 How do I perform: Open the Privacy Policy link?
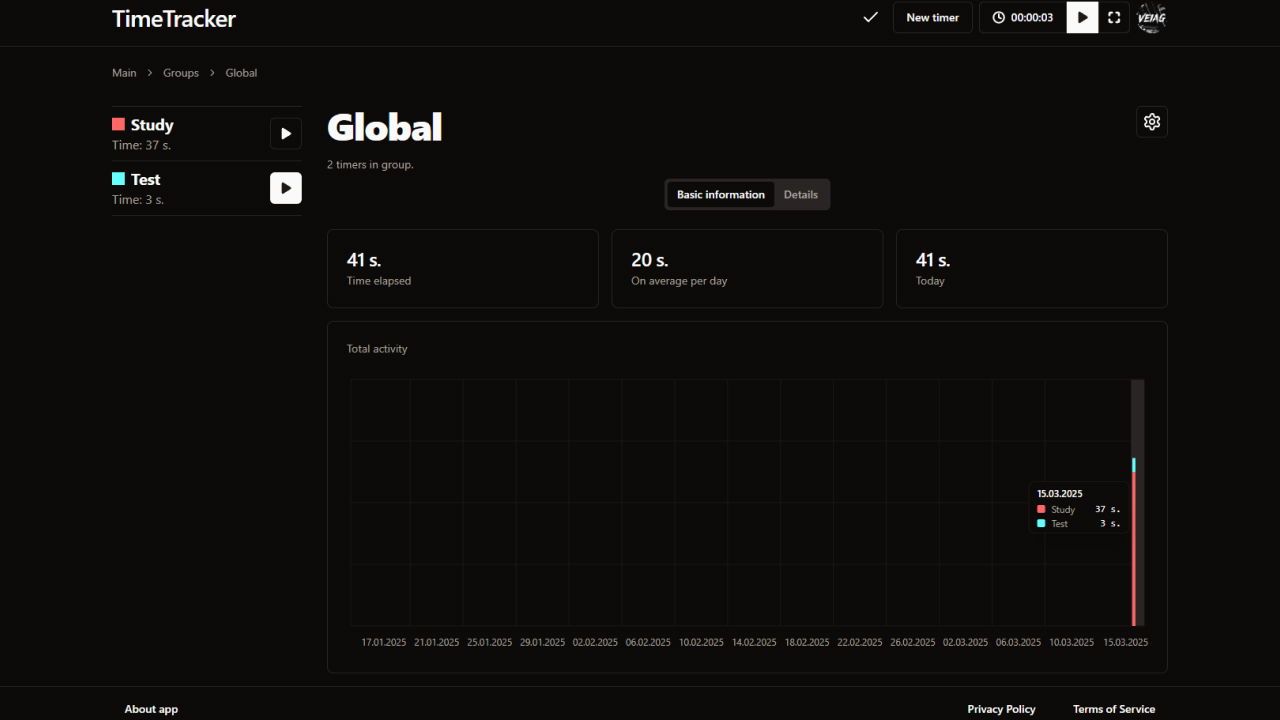1001,709
